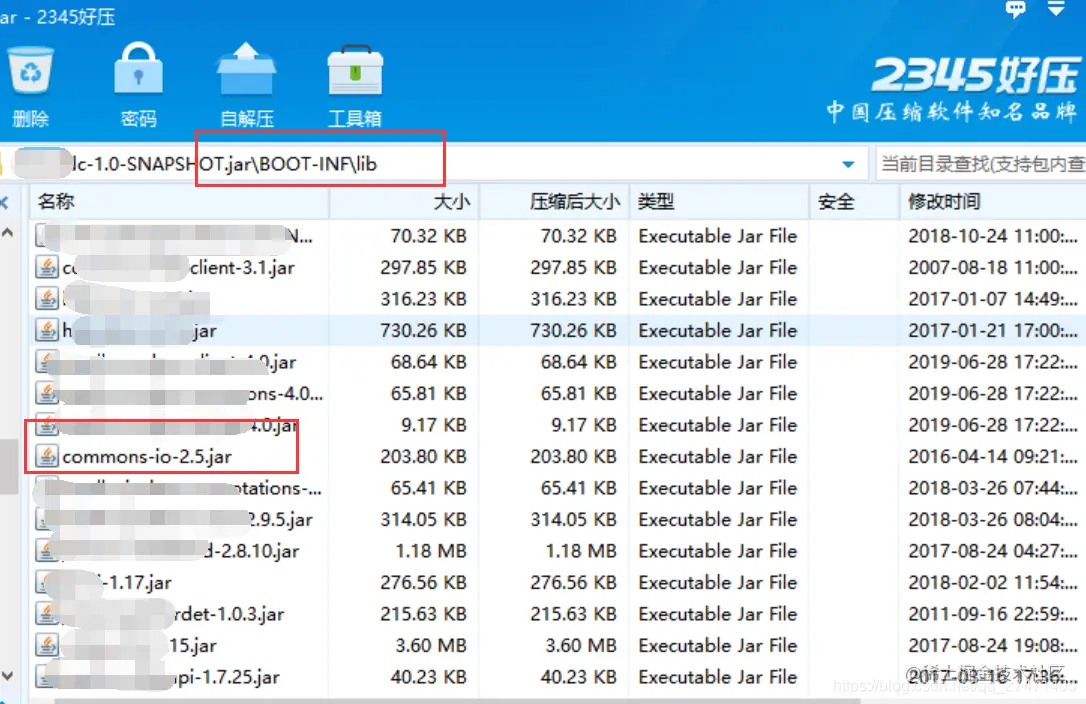Click the jar icon of the 3.60 MB file
Viewport: 1086px width, 704px height.
[46, 646]
